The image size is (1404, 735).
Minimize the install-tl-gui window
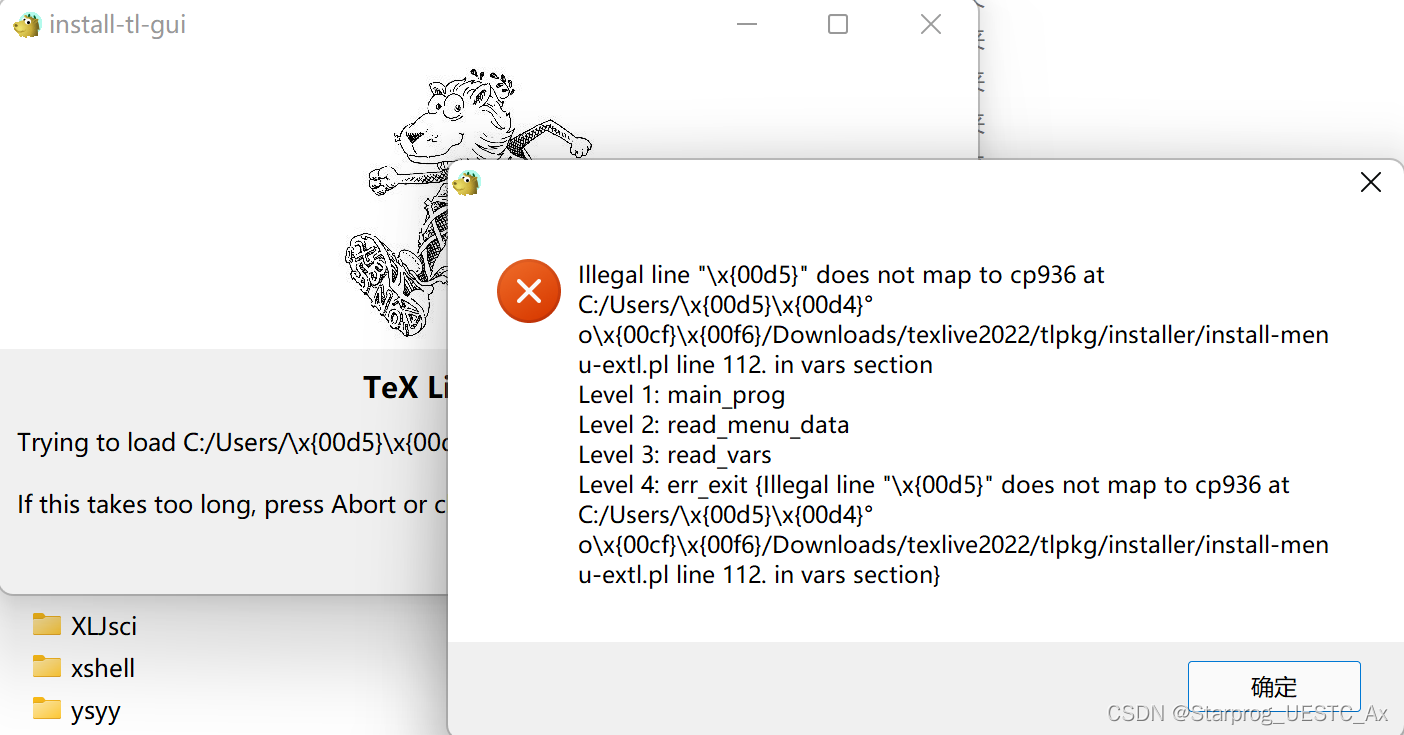(x=747, y=25)
